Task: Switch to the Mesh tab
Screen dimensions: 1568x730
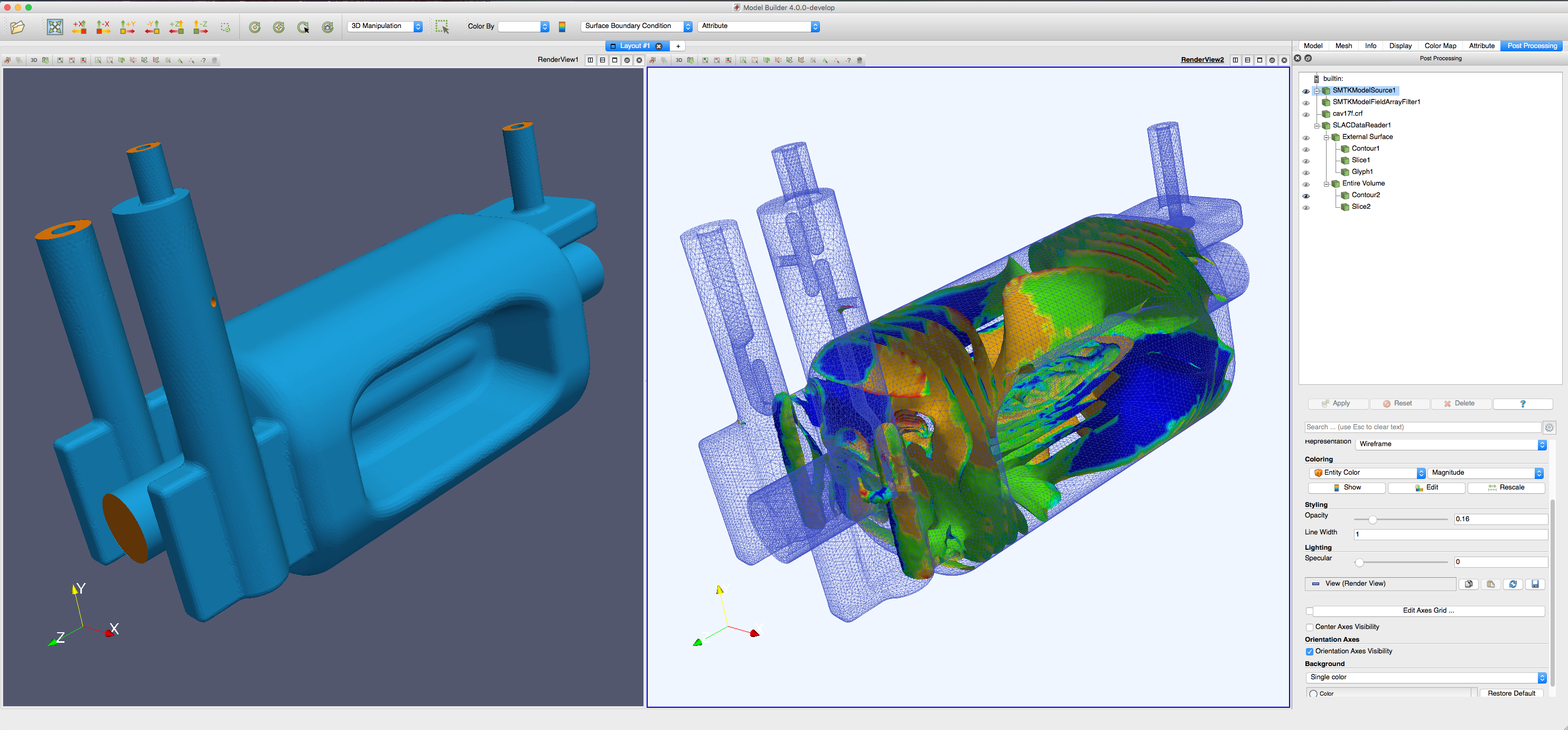Action: (1343, 45)
